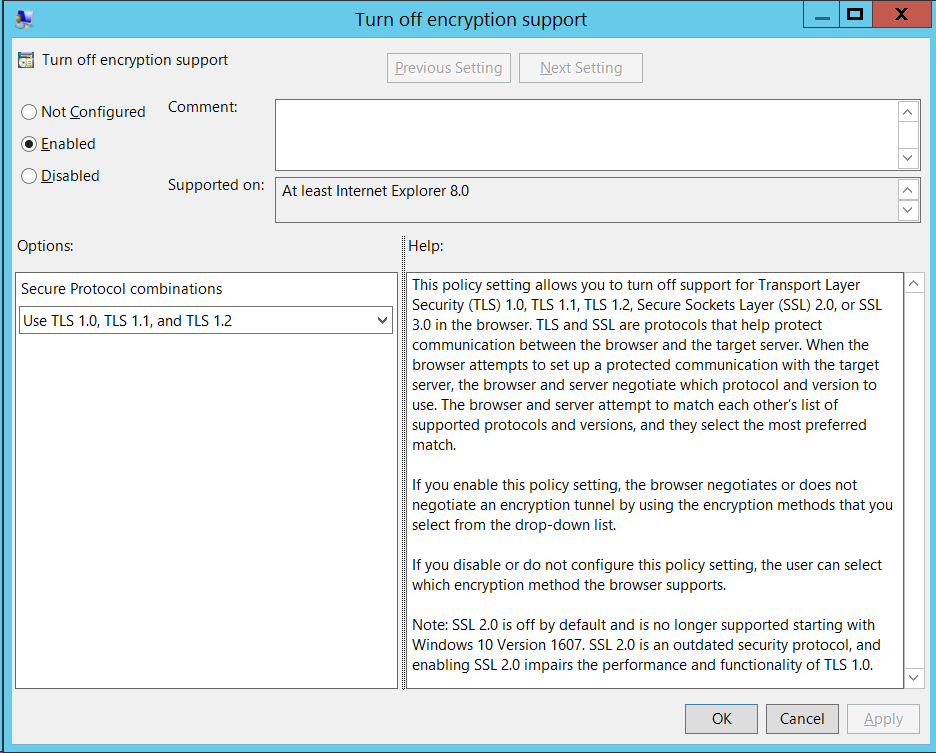This screenshot has height=753, width=936.
Task: Go to Next Setting
Action: 581,68
